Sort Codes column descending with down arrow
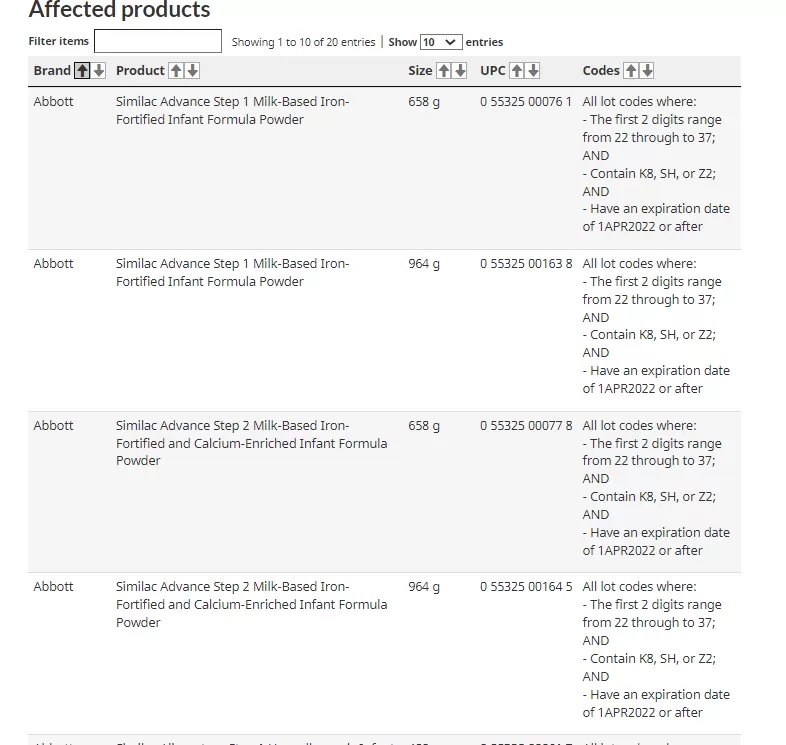This screenshot has width=786, height=745. pos(648,71)
